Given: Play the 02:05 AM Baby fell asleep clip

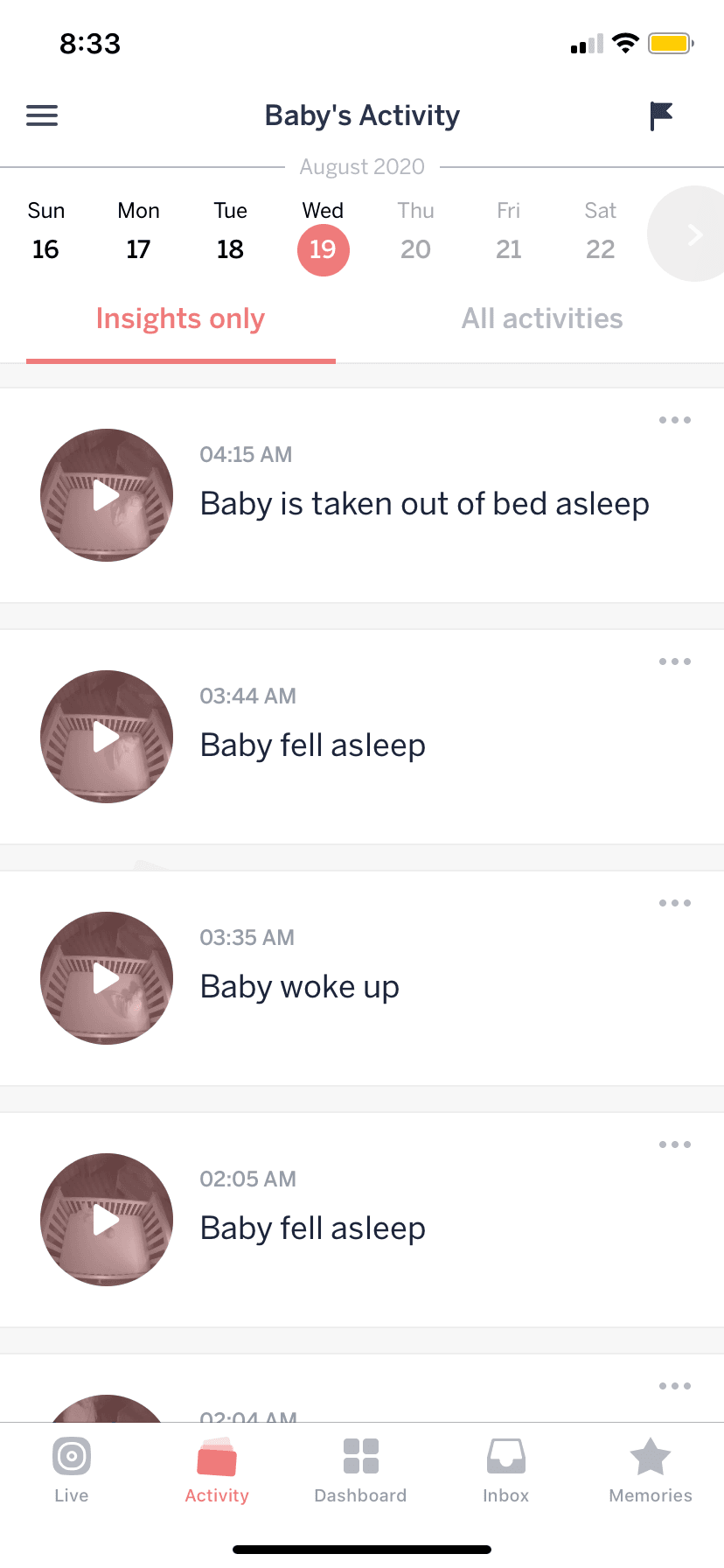Looking at the screenshot, I should (x=106, y=1220).
